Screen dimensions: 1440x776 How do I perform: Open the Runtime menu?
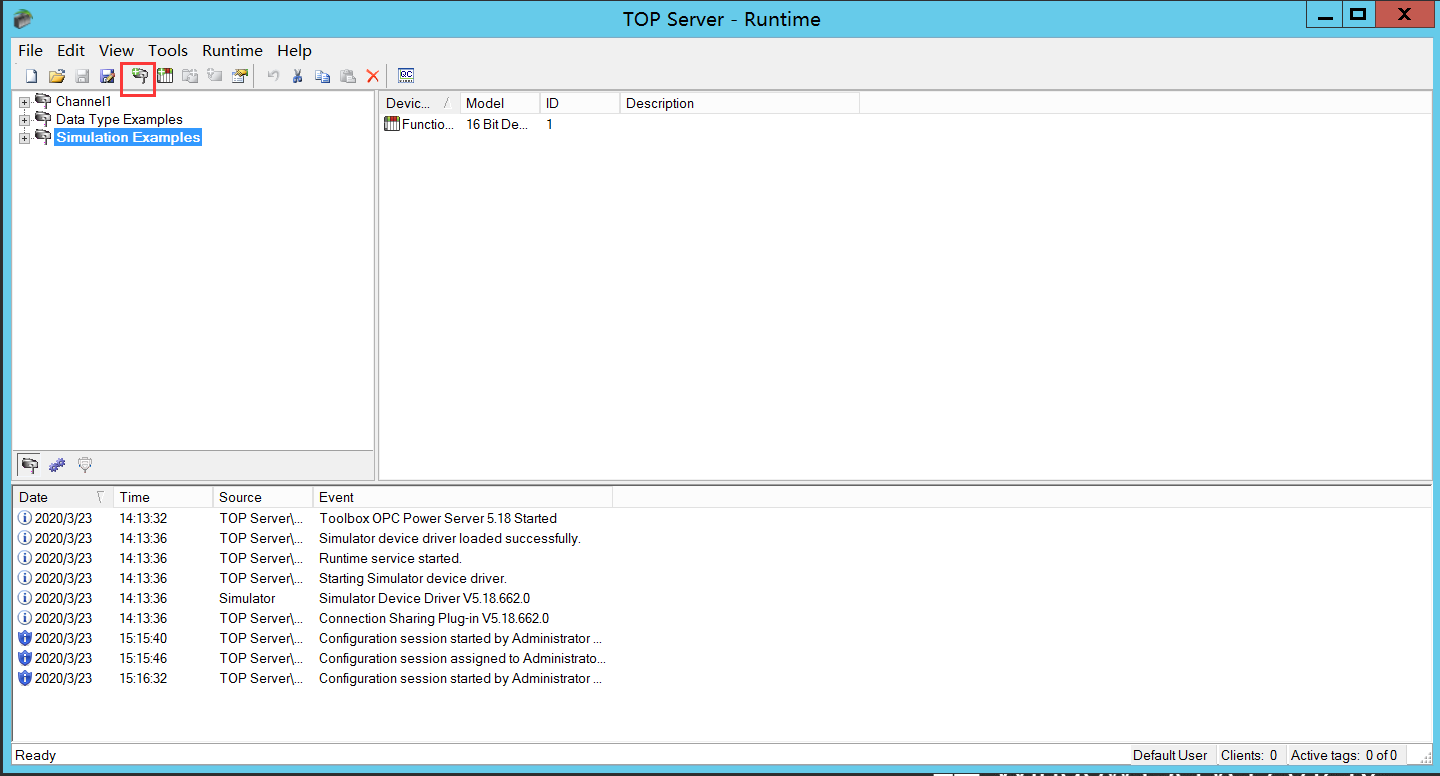[232, 50]
